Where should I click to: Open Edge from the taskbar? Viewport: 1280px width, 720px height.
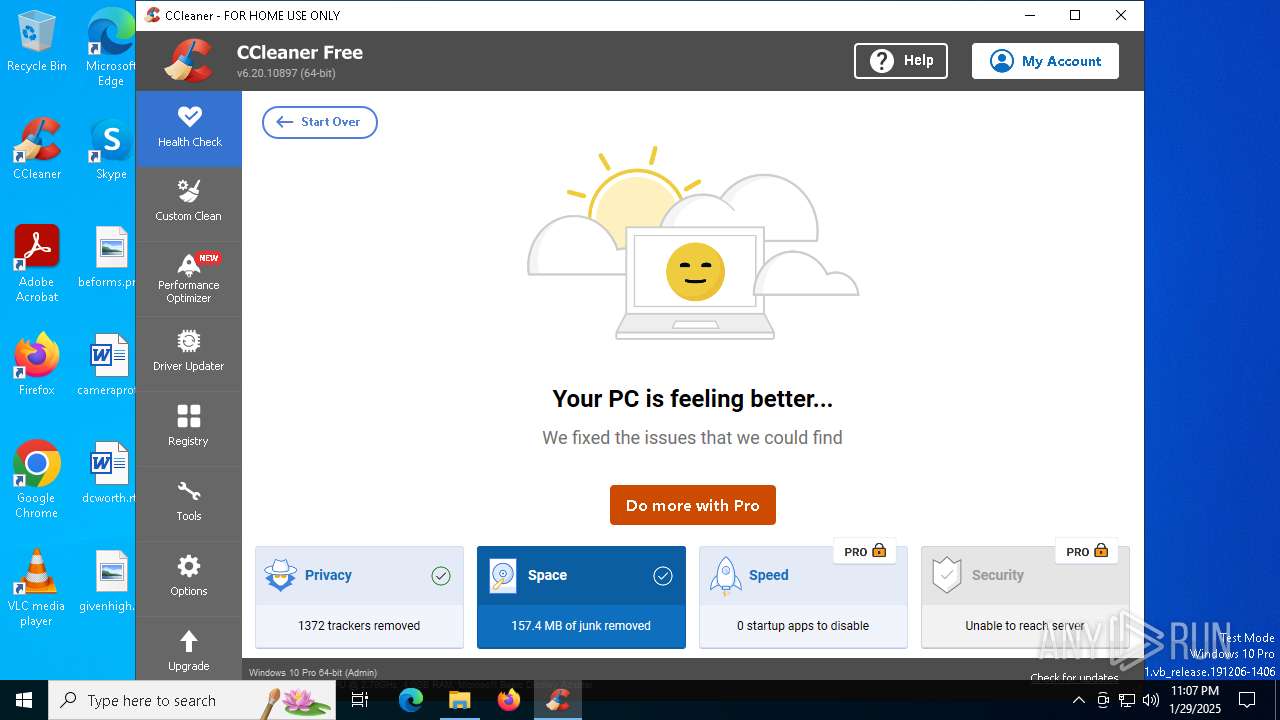pyautogui.click(x=411, y=700)
